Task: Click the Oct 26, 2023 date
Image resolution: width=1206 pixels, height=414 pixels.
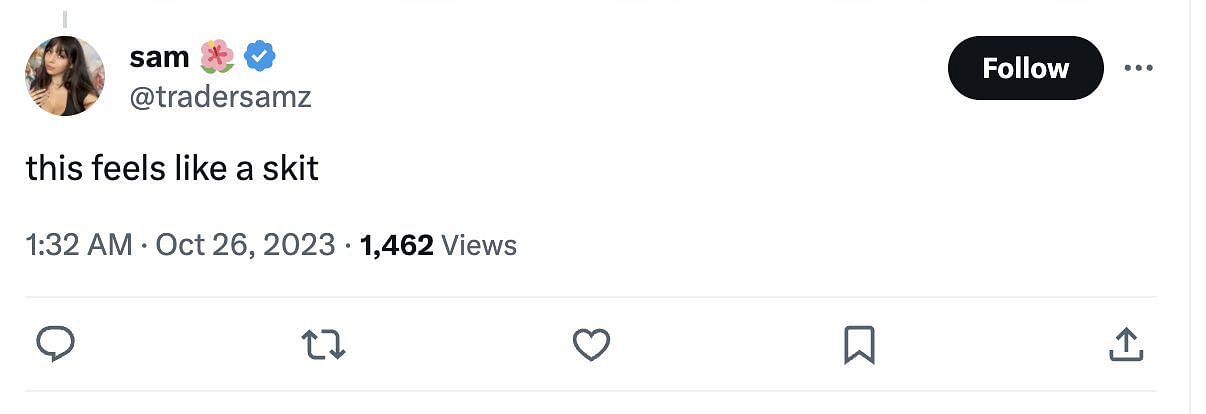Action: coord(245,245)
